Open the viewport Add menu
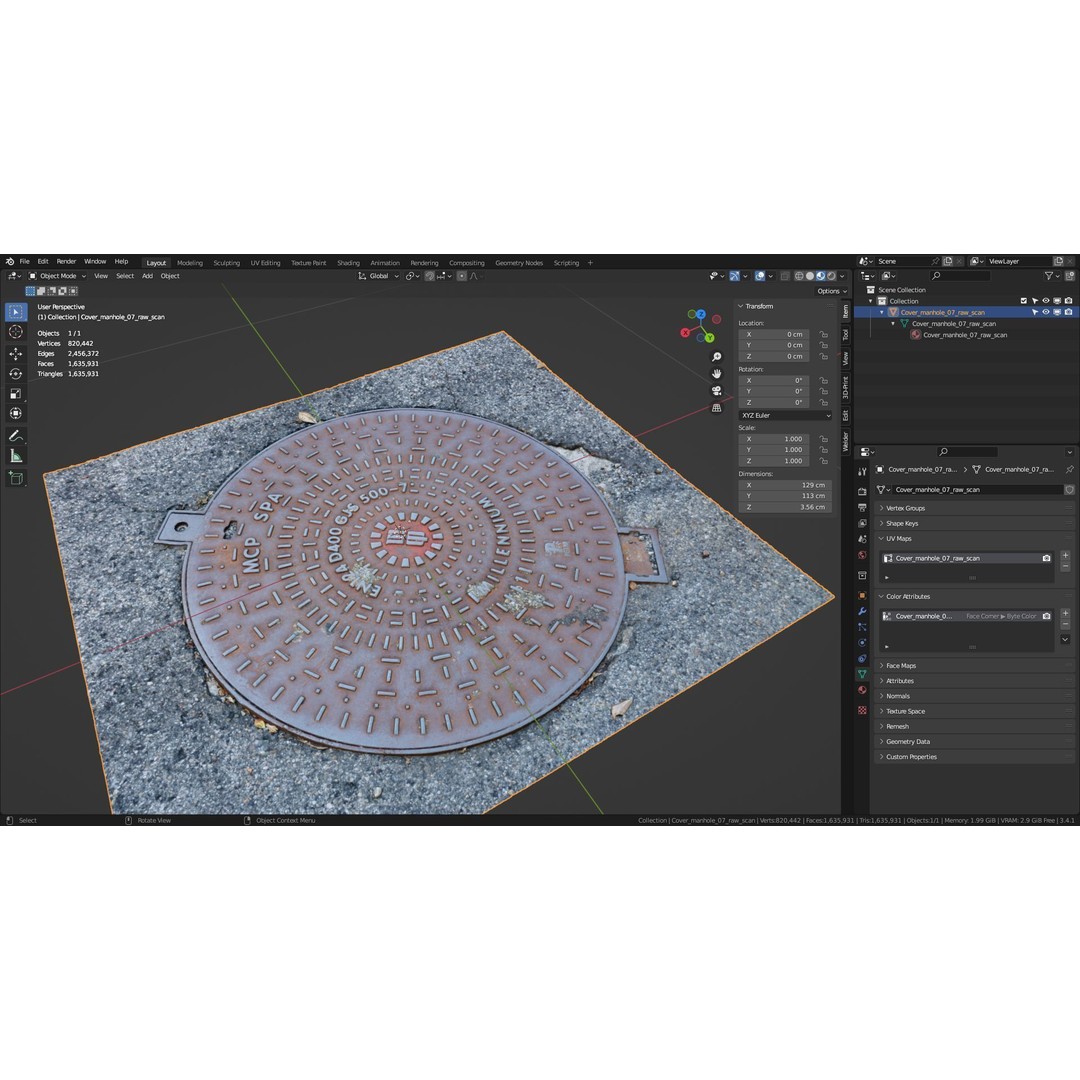 point(147,276)
